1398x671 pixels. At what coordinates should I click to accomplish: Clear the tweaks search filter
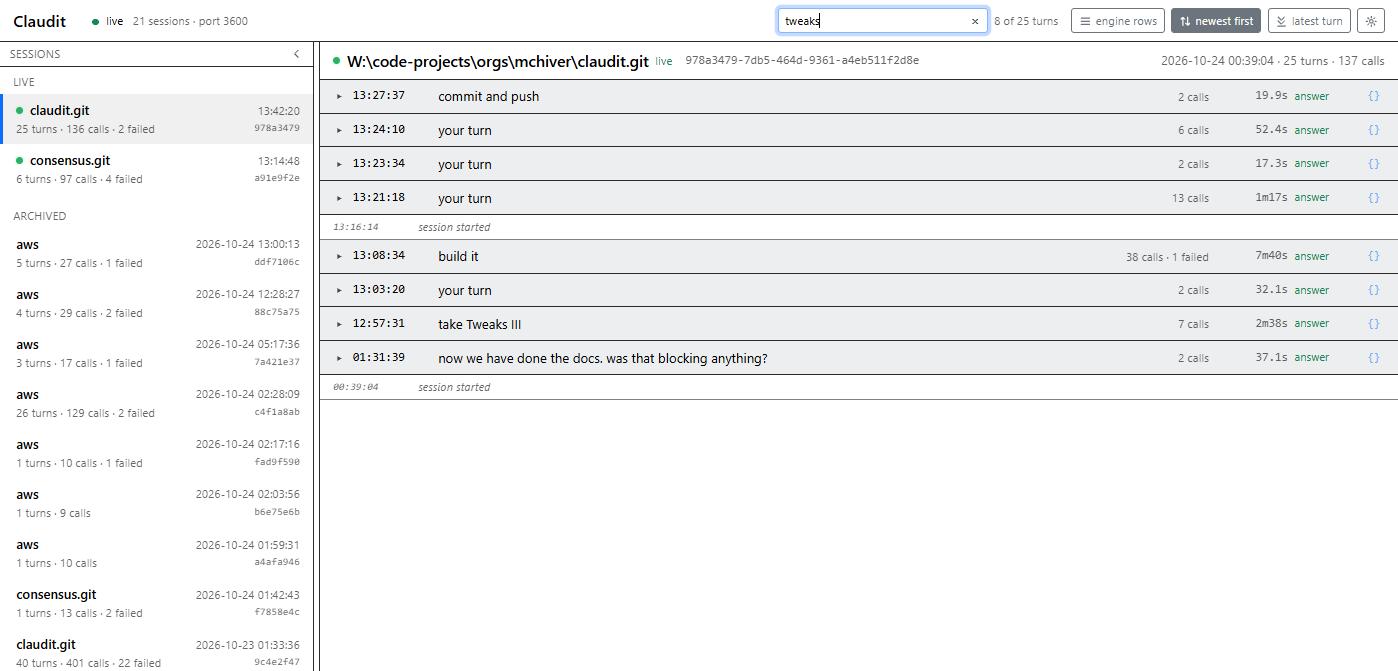975,21
